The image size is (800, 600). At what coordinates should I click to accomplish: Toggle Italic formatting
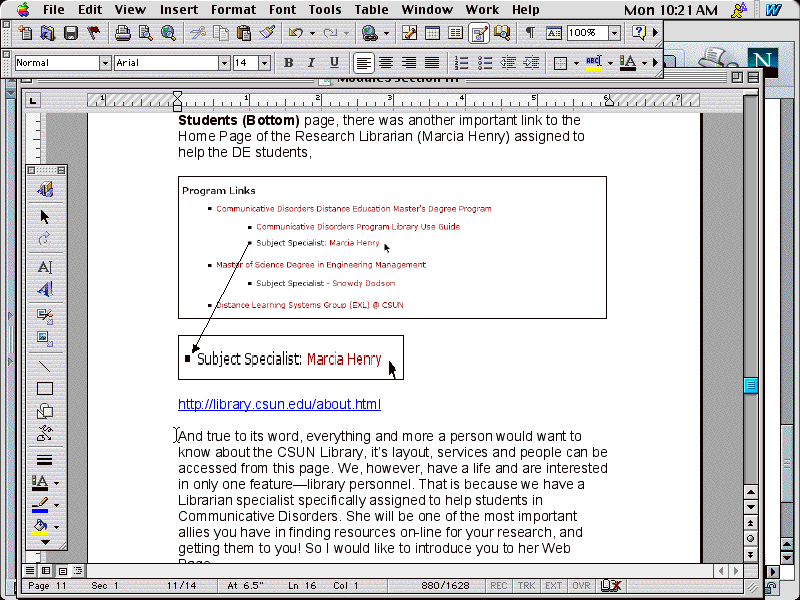311,63
